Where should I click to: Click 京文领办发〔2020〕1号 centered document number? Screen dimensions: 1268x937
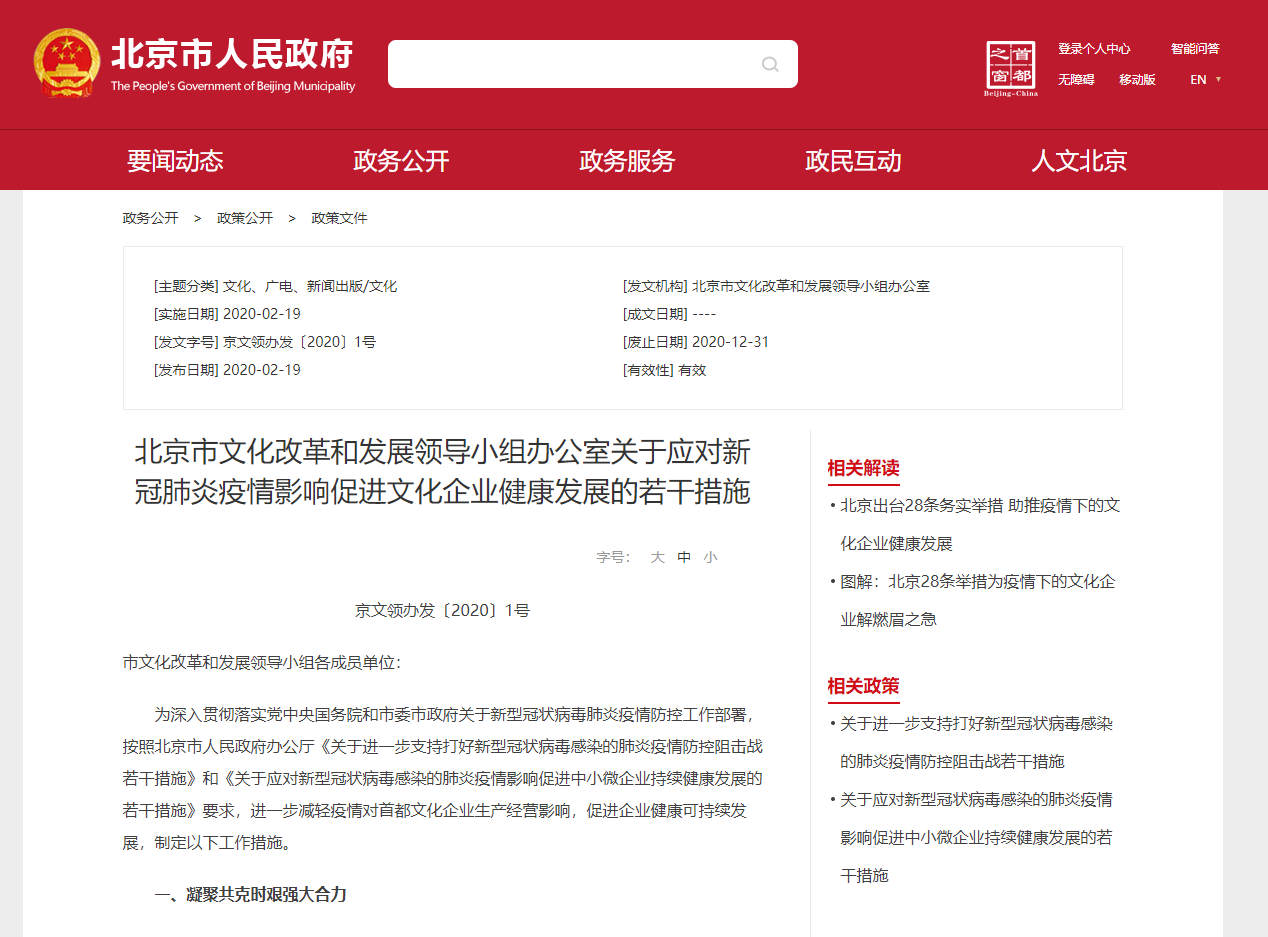443,610
